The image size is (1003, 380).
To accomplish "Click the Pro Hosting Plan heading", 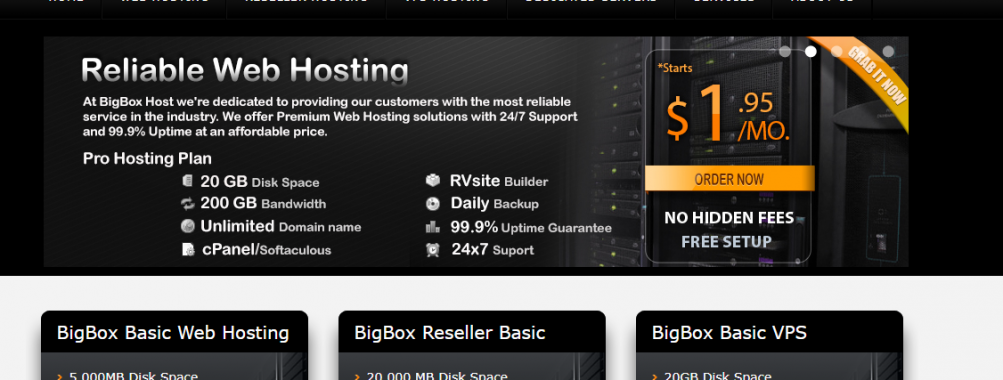I will click(x=147, y=158).
